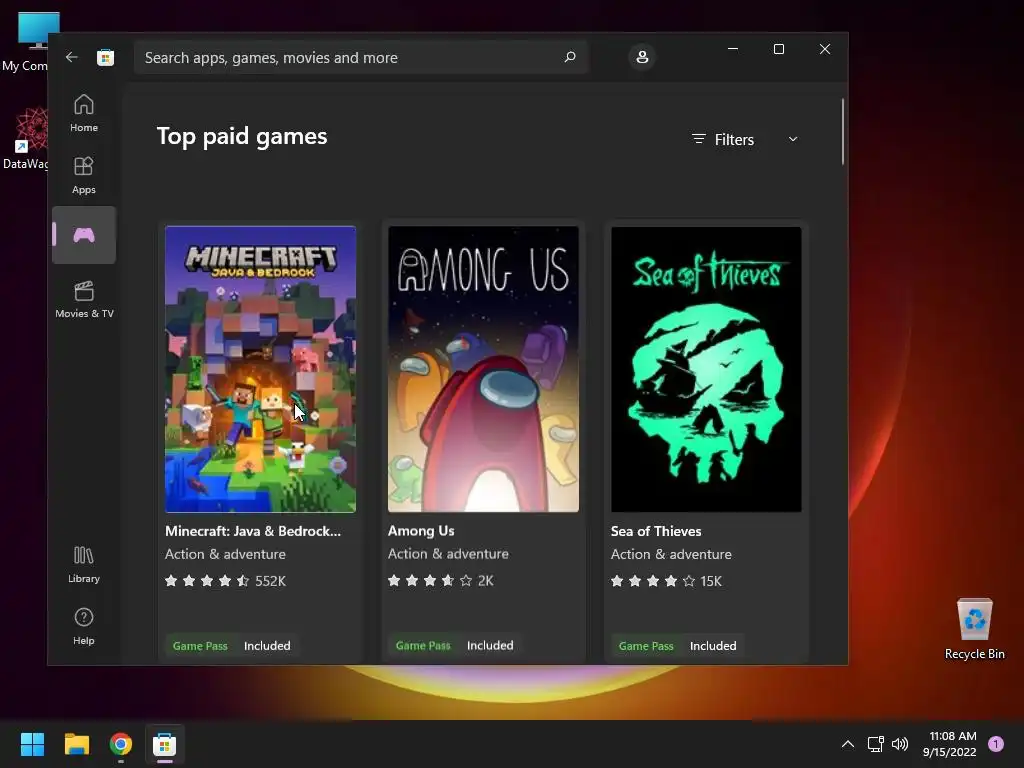Open Sea of Thieves cover art
The width and height of the screenshot is (1024, 768).
[x=706, y=369]
